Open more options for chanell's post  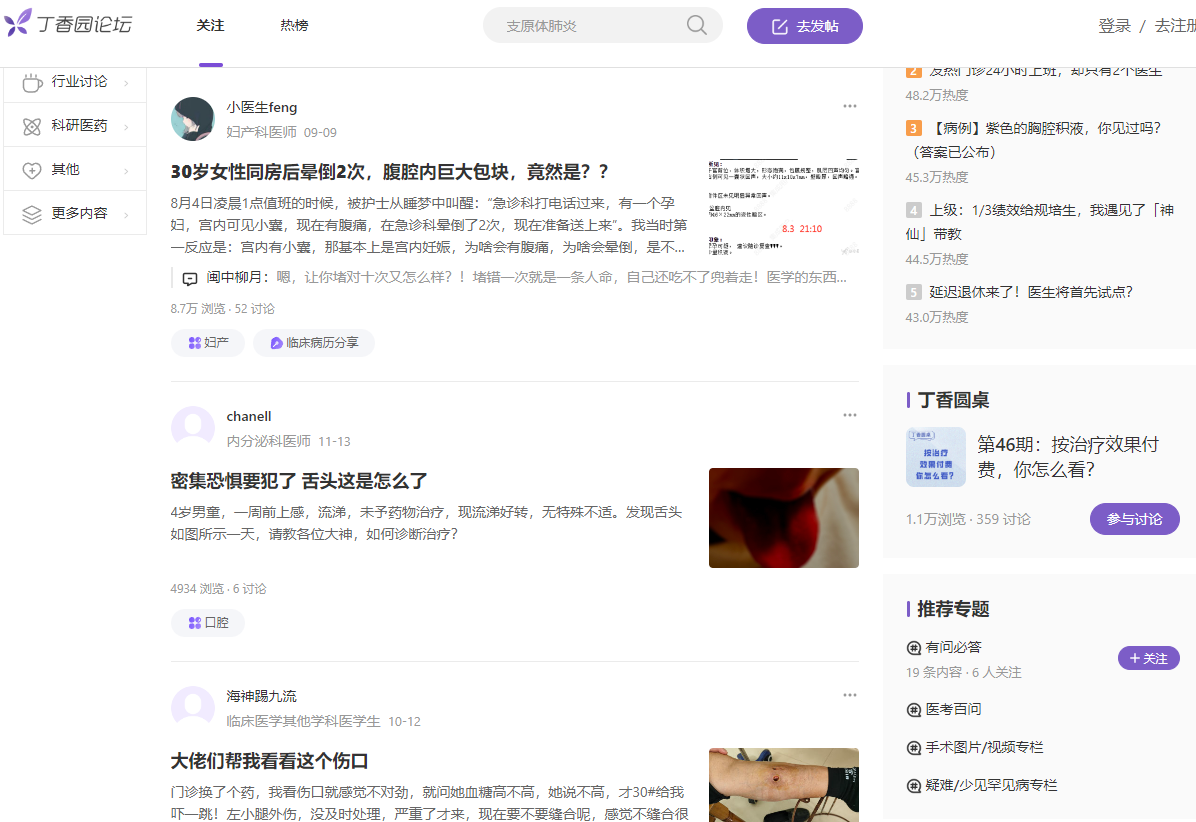pos(849,415)
